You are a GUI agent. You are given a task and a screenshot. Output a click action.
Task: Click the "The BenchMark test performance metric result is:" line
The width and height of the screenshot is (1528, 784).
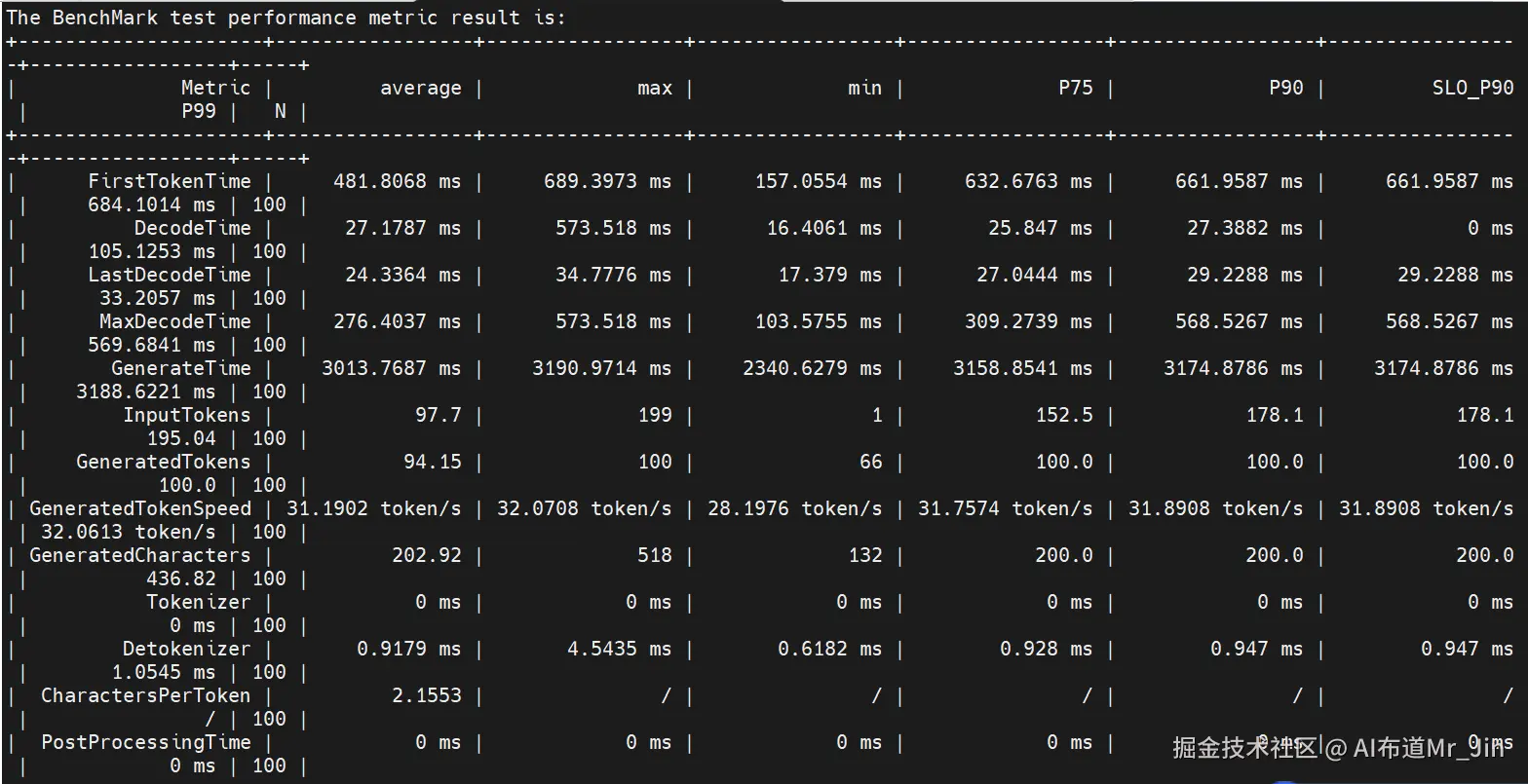click(286, 18)
